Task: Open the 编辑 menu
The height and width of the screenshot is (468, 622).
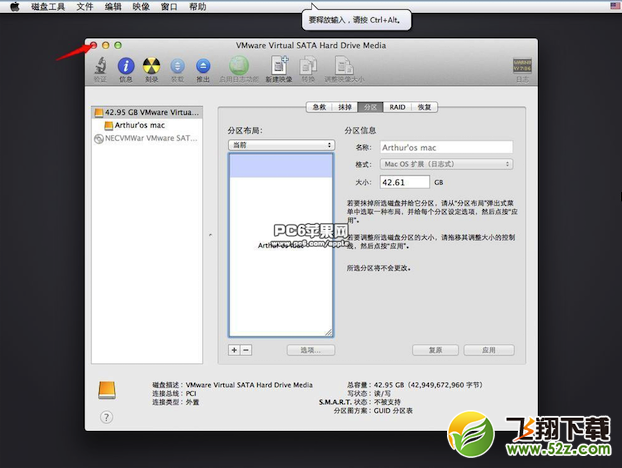Action: (113, 7)
